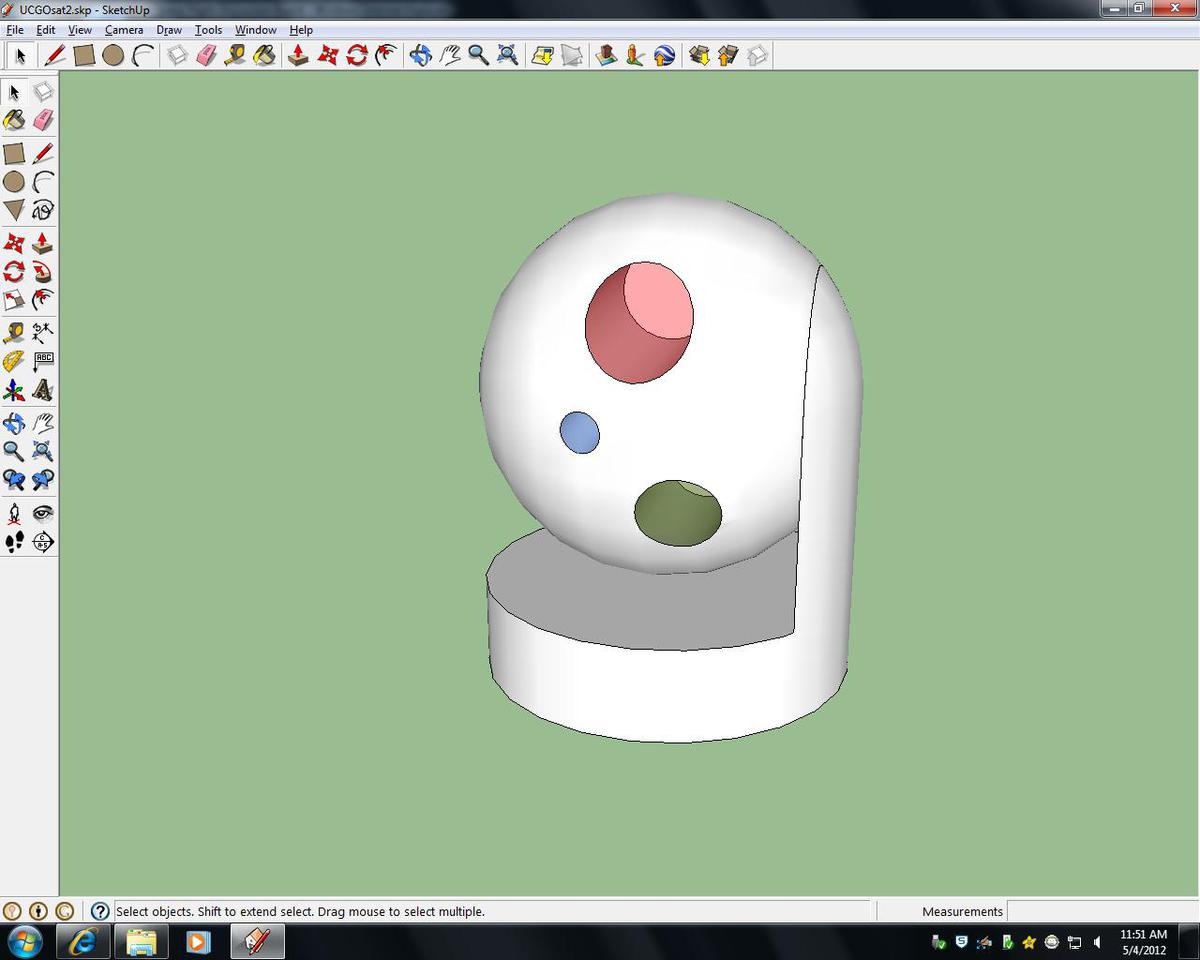Launch Internet Explorer from the taskbar

point(83,941)
